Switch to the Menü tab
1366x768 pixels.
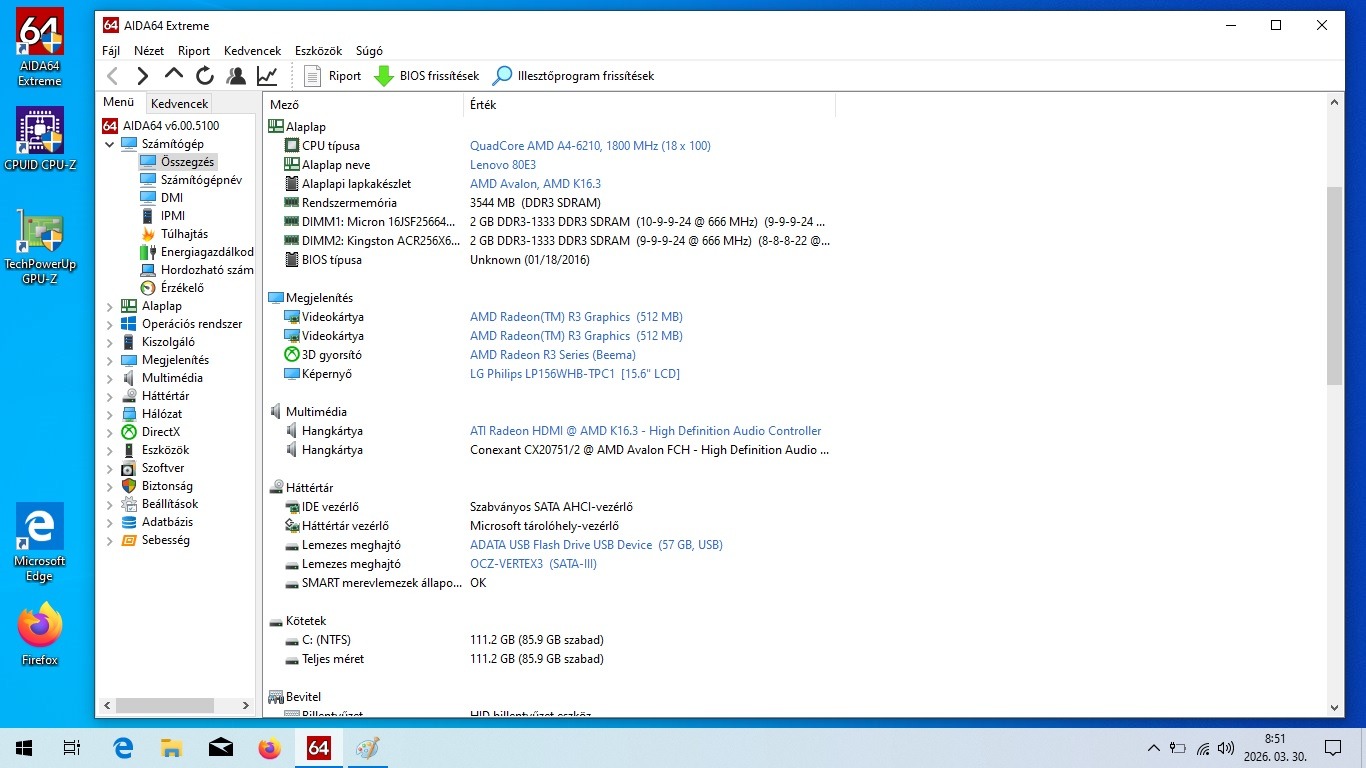point(119,103)
